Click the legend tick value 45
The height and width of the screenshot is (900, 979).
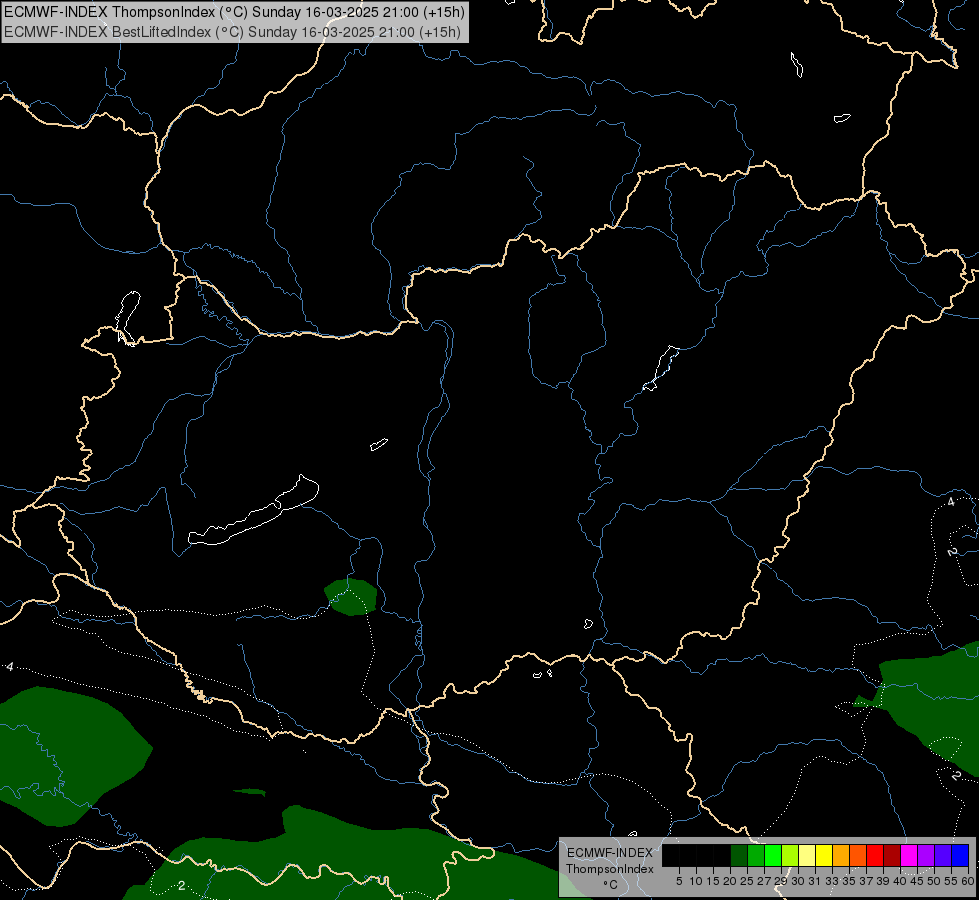pos(916,881)
